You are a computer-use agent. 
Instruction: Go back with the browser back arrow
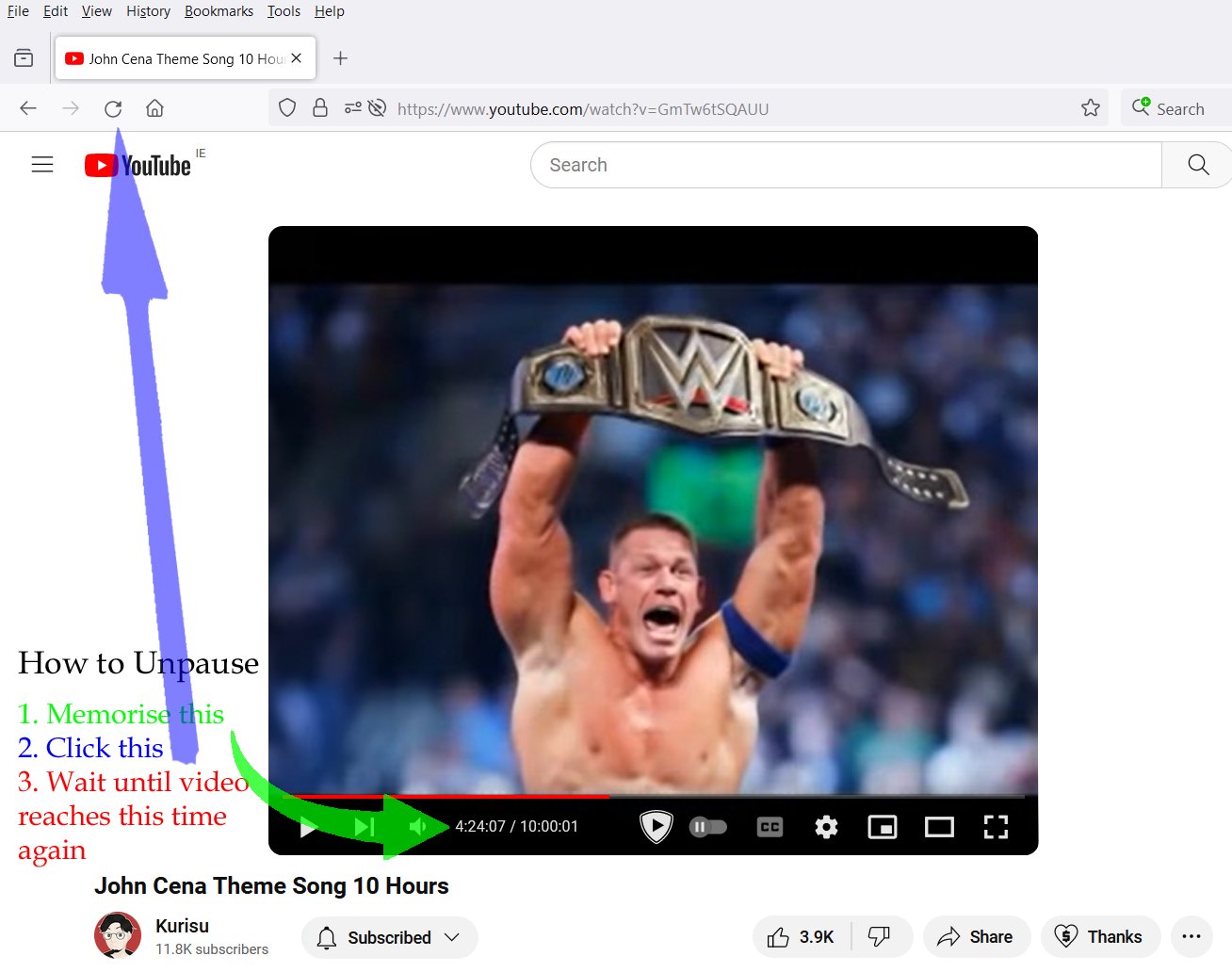point(28,108)
